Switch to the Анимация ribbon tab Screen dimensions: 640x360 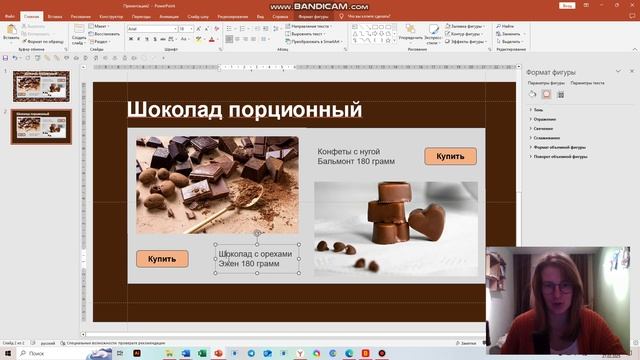pyautogui.click(x=169, y=17)
